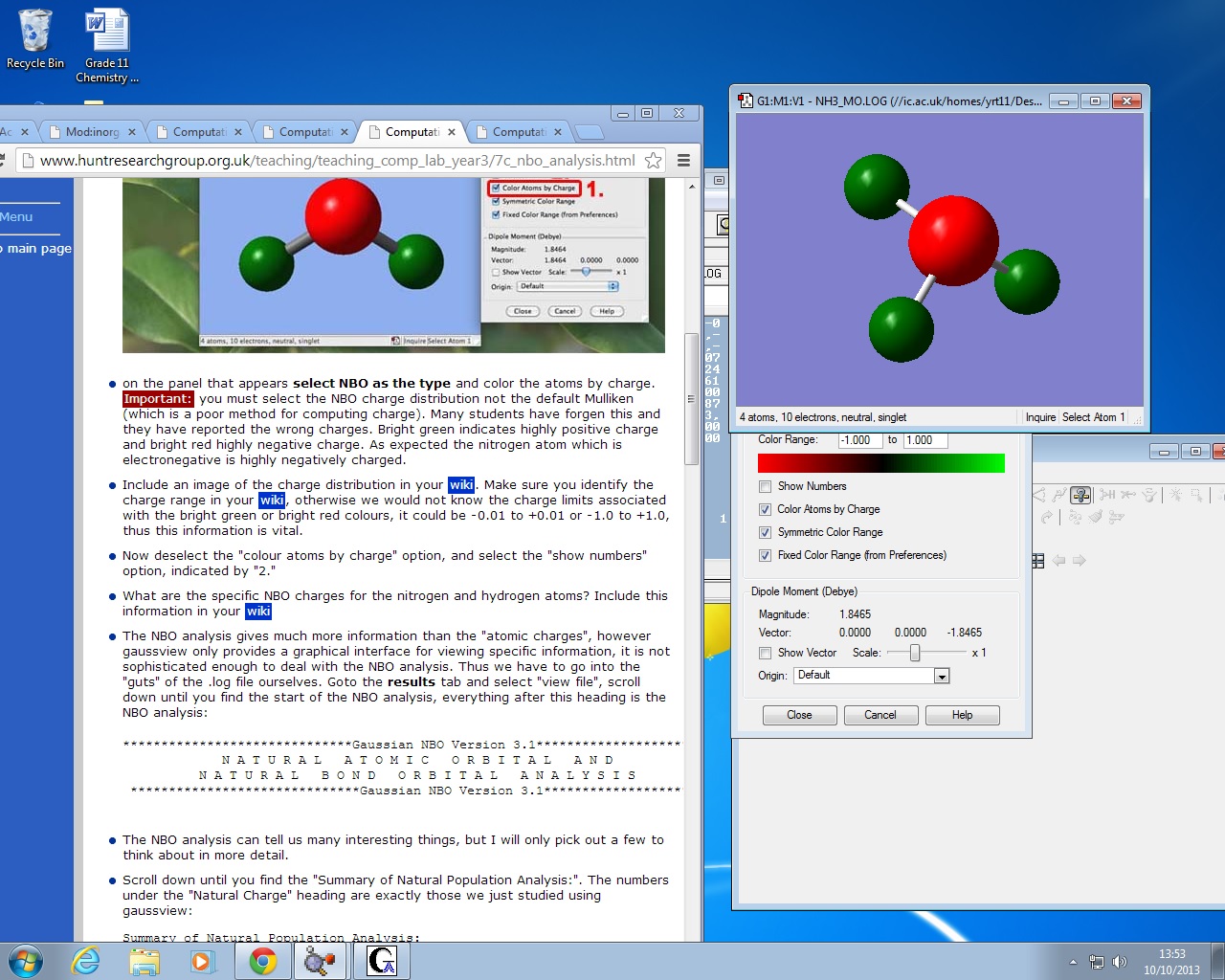Open wiki link after 'charge range in your'
Image resolution: width=1225 pixels, height=980 pixels.
pos(272,501)
